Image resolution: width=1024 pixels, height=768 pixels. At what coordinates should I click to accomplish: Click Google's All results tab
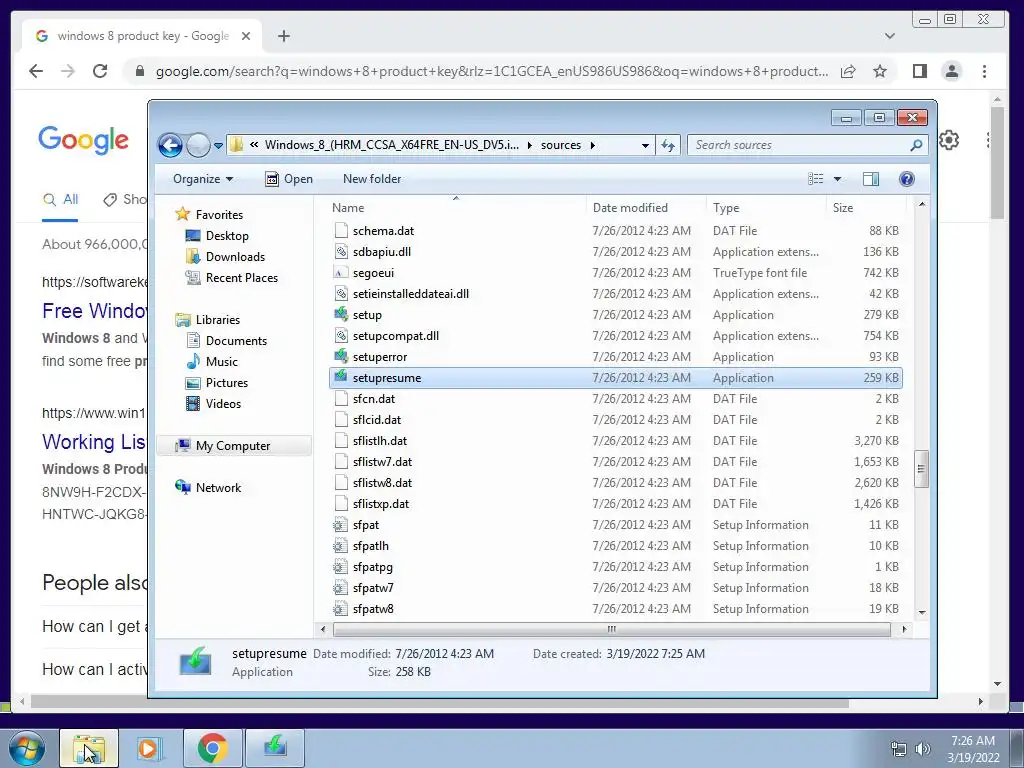[x=60, y=200]
